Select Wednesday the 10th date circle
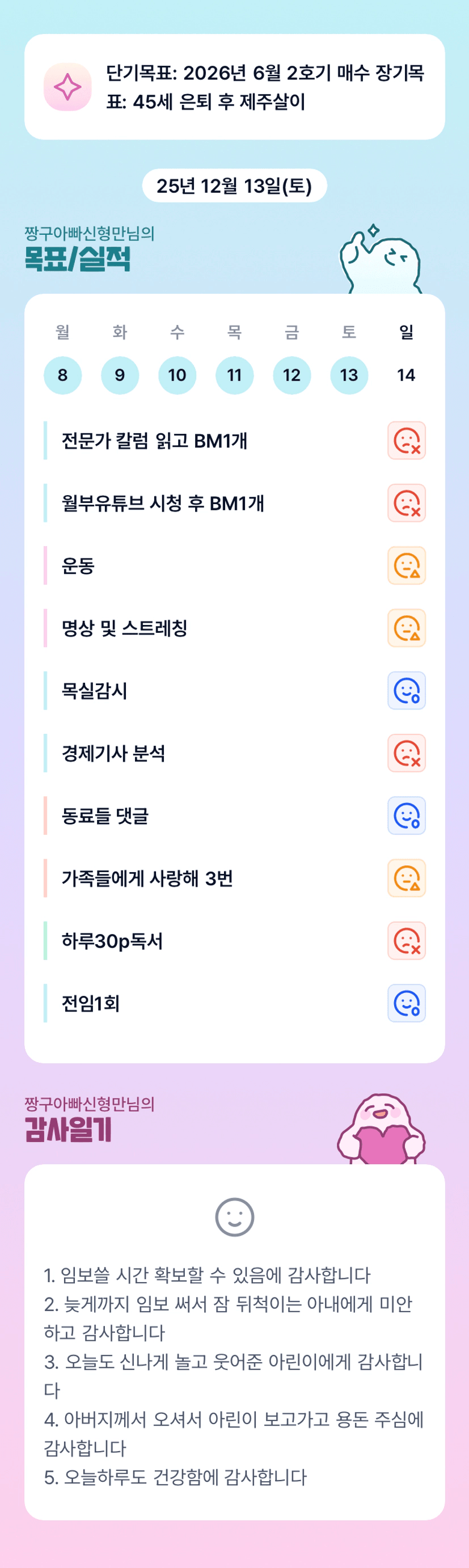This screenshot has width=469, height=1568. tap(178, 375)
